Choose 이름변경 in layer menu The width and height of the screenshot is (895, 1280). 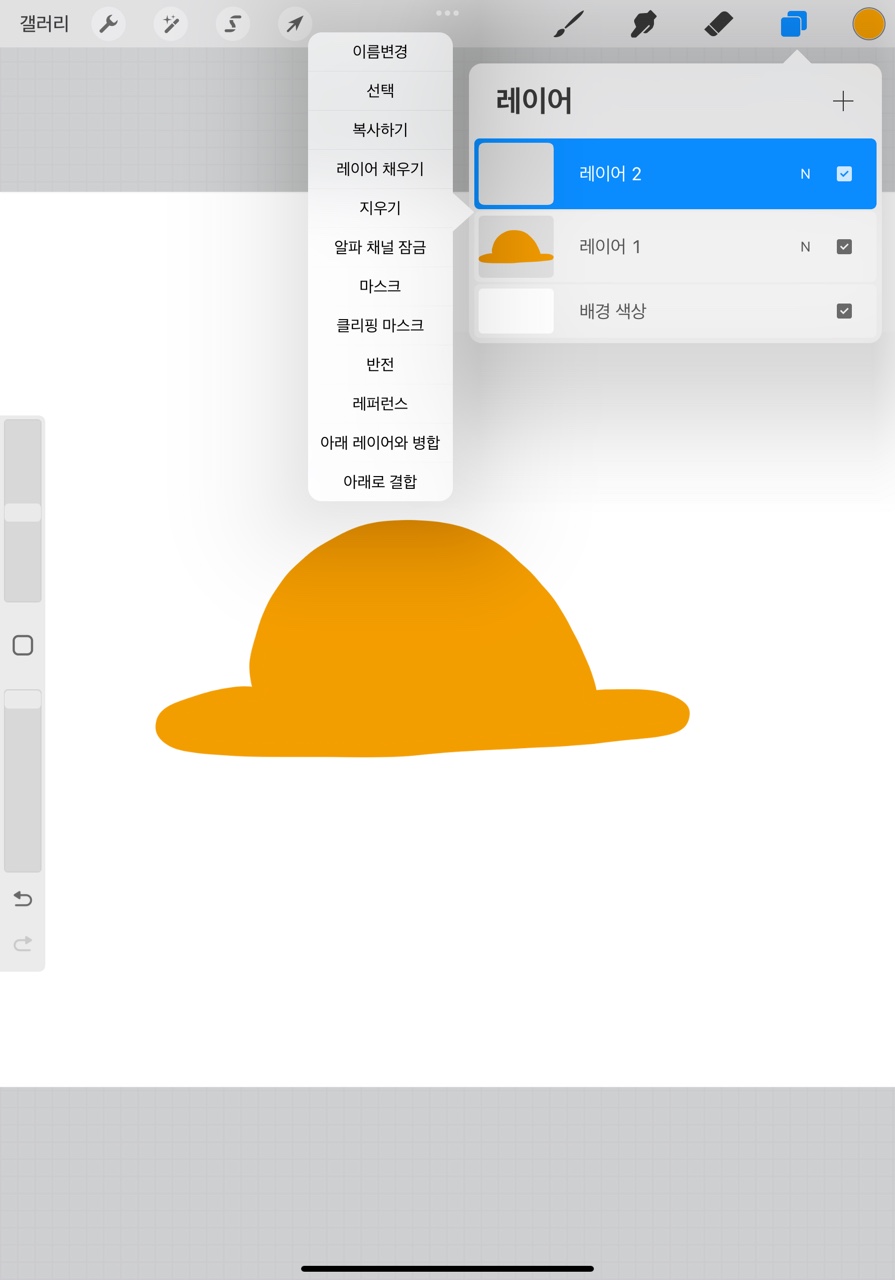pos(380,52)
